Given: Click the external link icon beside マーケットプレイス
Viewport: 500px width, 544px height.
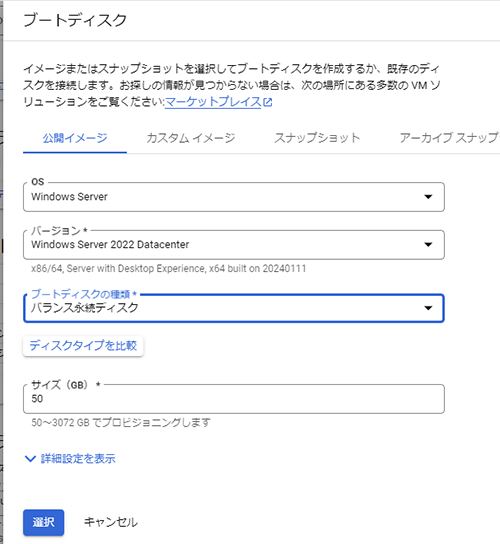Looking at the screenshot, I should [268, 102].
